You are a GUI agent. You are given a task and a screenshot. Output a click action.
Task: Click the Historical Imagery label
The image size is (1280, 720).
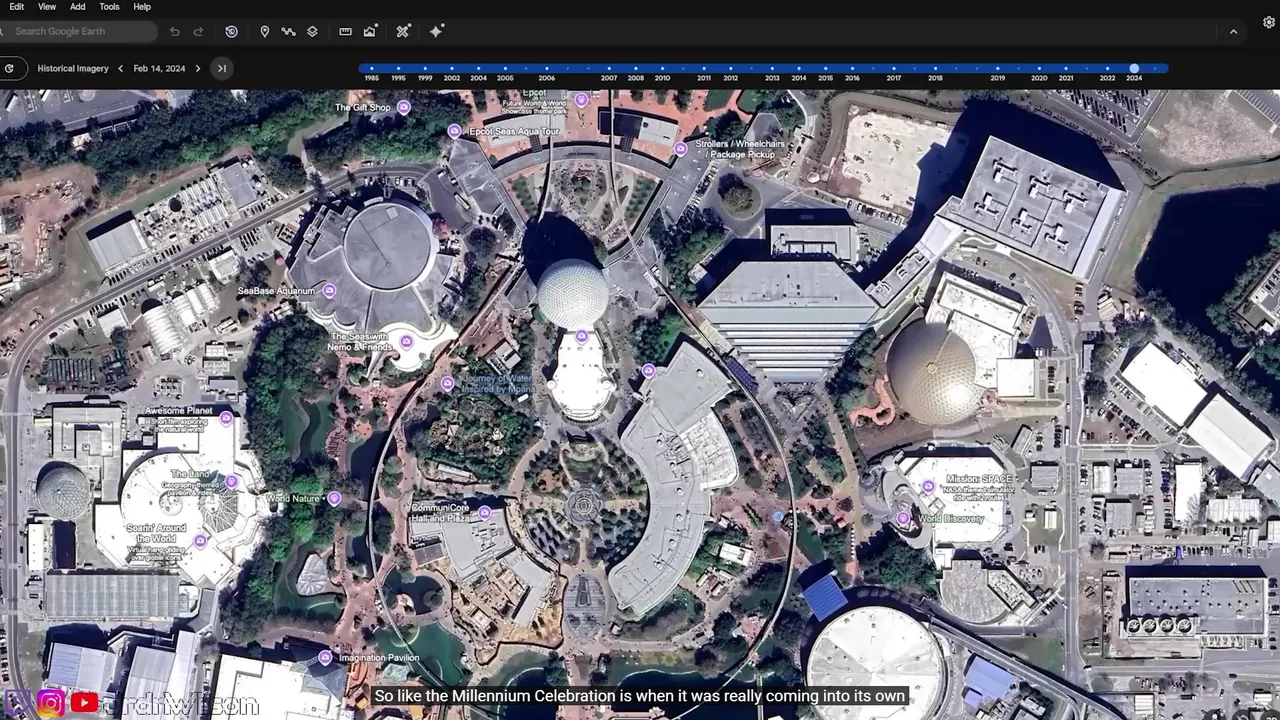(73, 68)
